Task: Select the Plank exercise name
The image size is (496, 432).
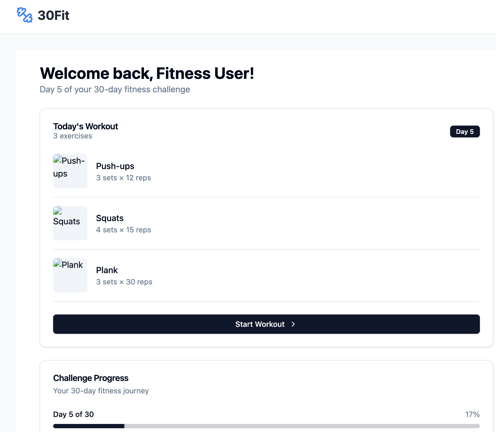Action: tap(107, 270)
